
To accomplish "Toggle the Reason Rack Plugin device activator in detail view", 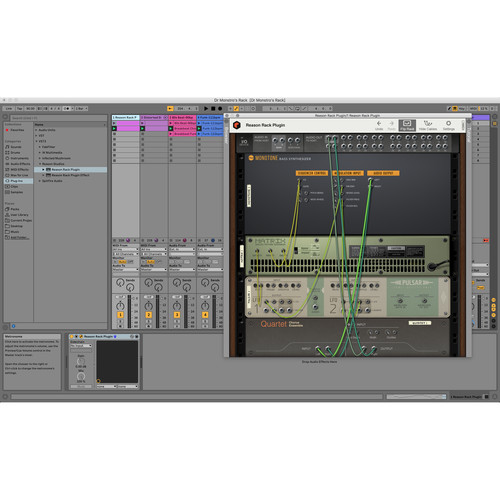I will (x=72, y=337).
